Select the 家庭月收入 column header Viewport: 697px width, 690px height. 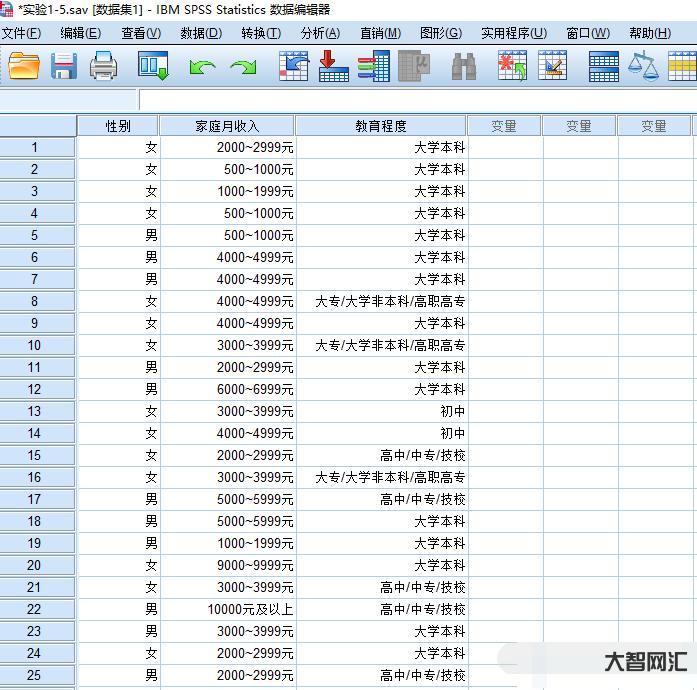pos(227,126)
